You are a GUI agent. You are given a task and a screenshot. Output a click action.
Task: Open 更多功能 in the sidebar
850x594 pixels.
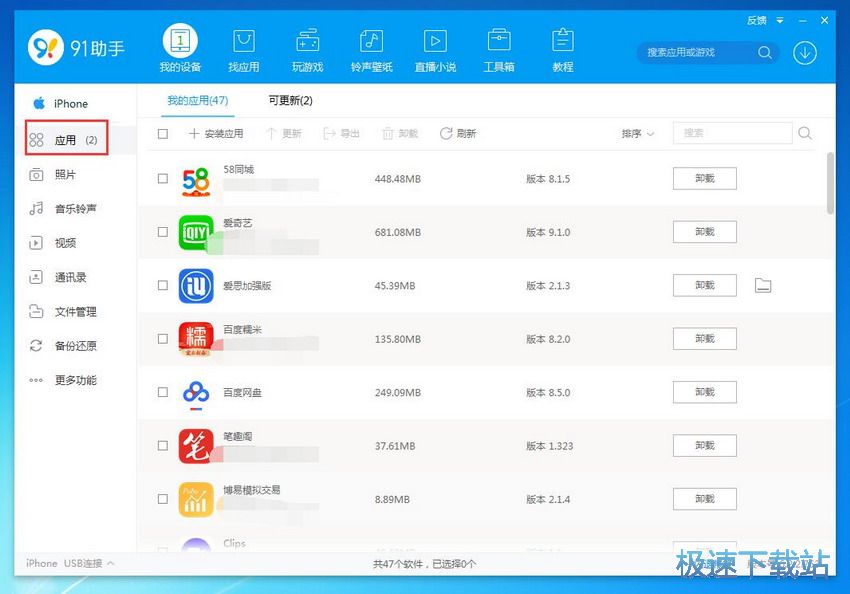point(63,380)
